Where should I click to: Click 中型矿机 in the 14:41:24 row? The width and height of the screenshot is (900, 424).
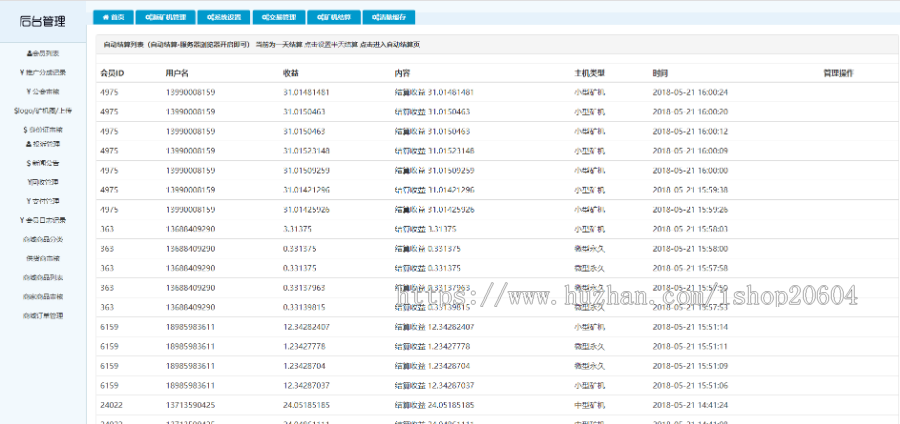click(x=589, y=405)
